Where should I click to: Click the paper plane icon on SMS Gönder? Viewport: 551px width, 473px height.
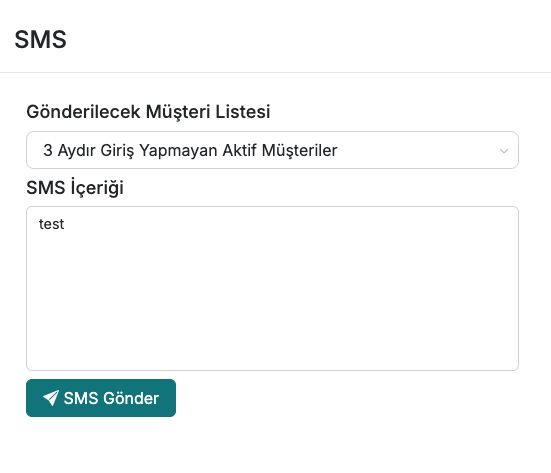[51, 398]
